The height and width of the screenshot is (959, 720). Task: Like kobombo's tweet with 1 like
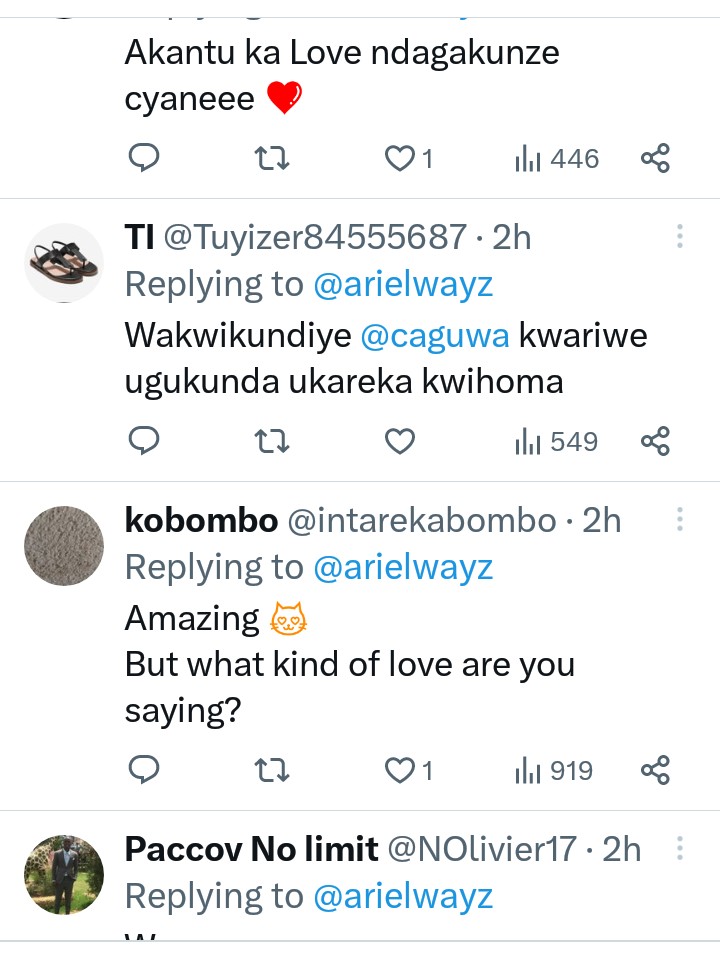pos(401,770)
